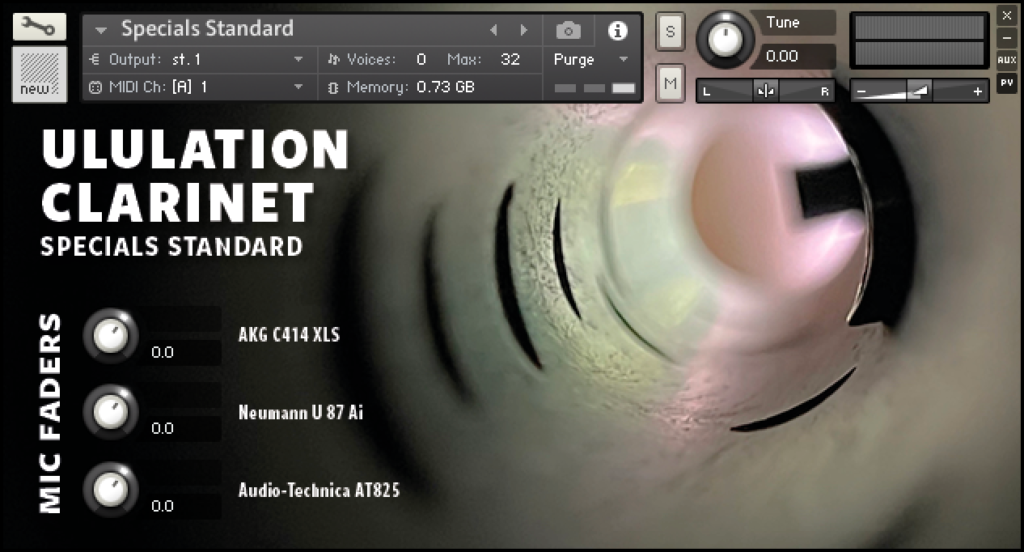Click the Max voices value 32
This screenshot has height=552, width=1024.
[510, 59]
